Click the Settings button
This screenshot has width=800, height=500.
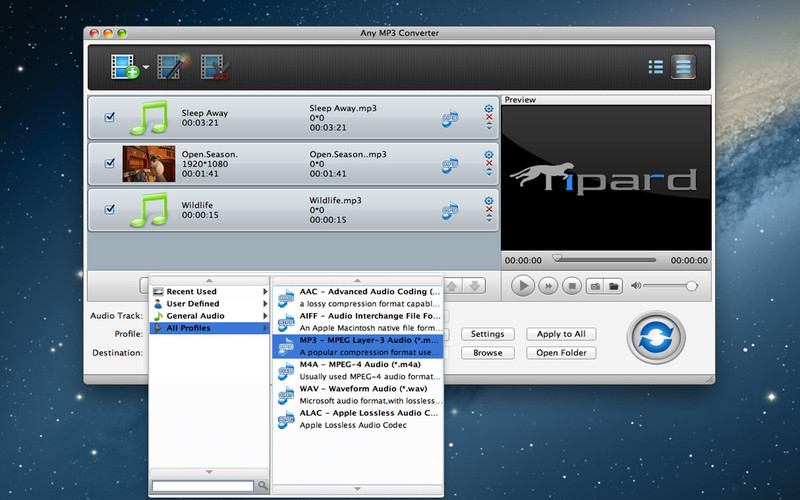[x=487, y=334]
